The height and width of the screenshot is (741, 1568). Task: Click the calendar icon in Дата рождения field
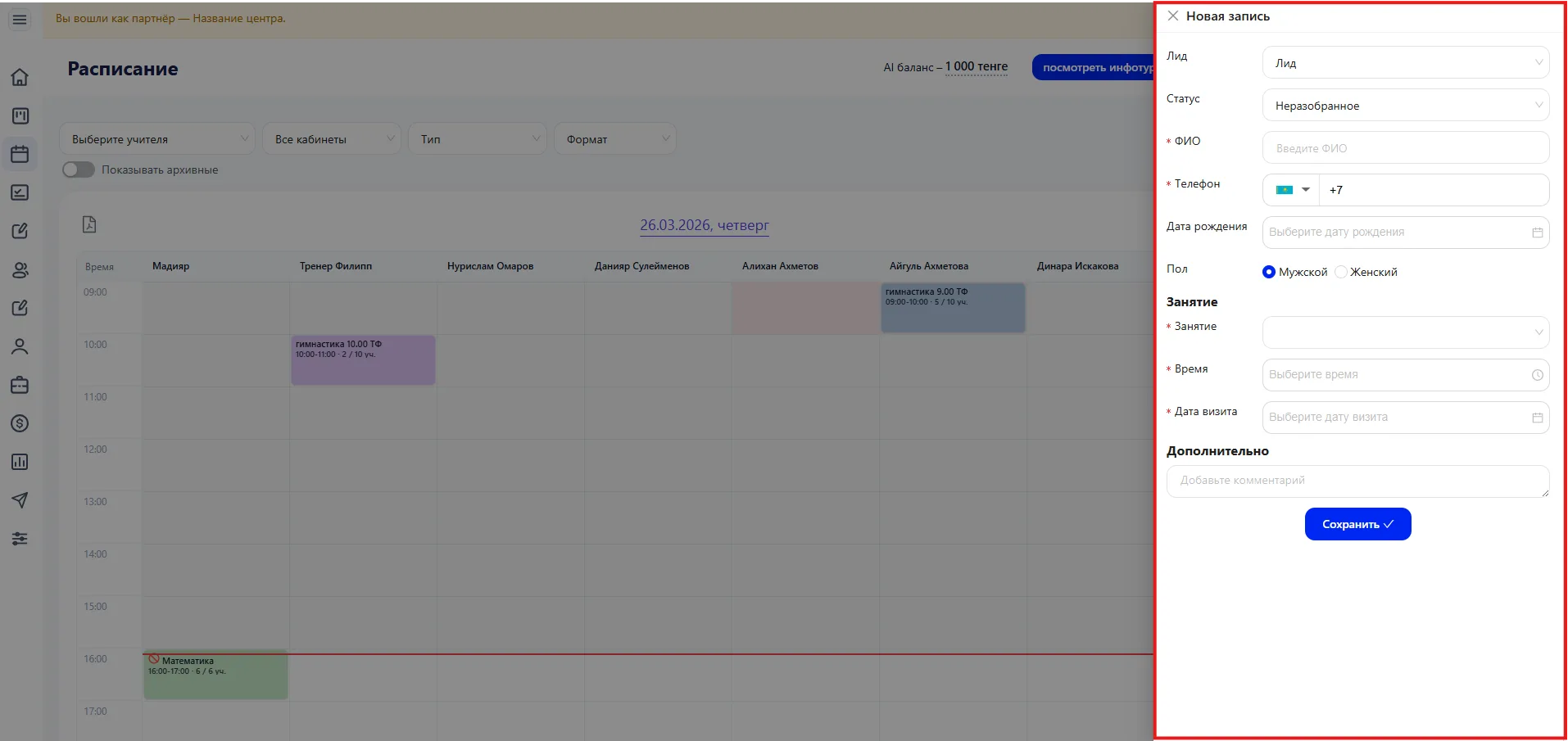1537,233
